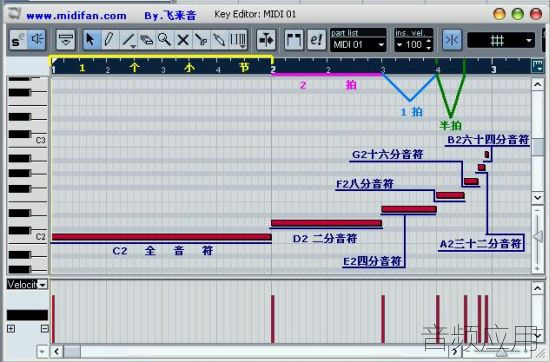Toggle acoustic feedback speaker button
550x362 pixels.
click(x=36, y=40)
